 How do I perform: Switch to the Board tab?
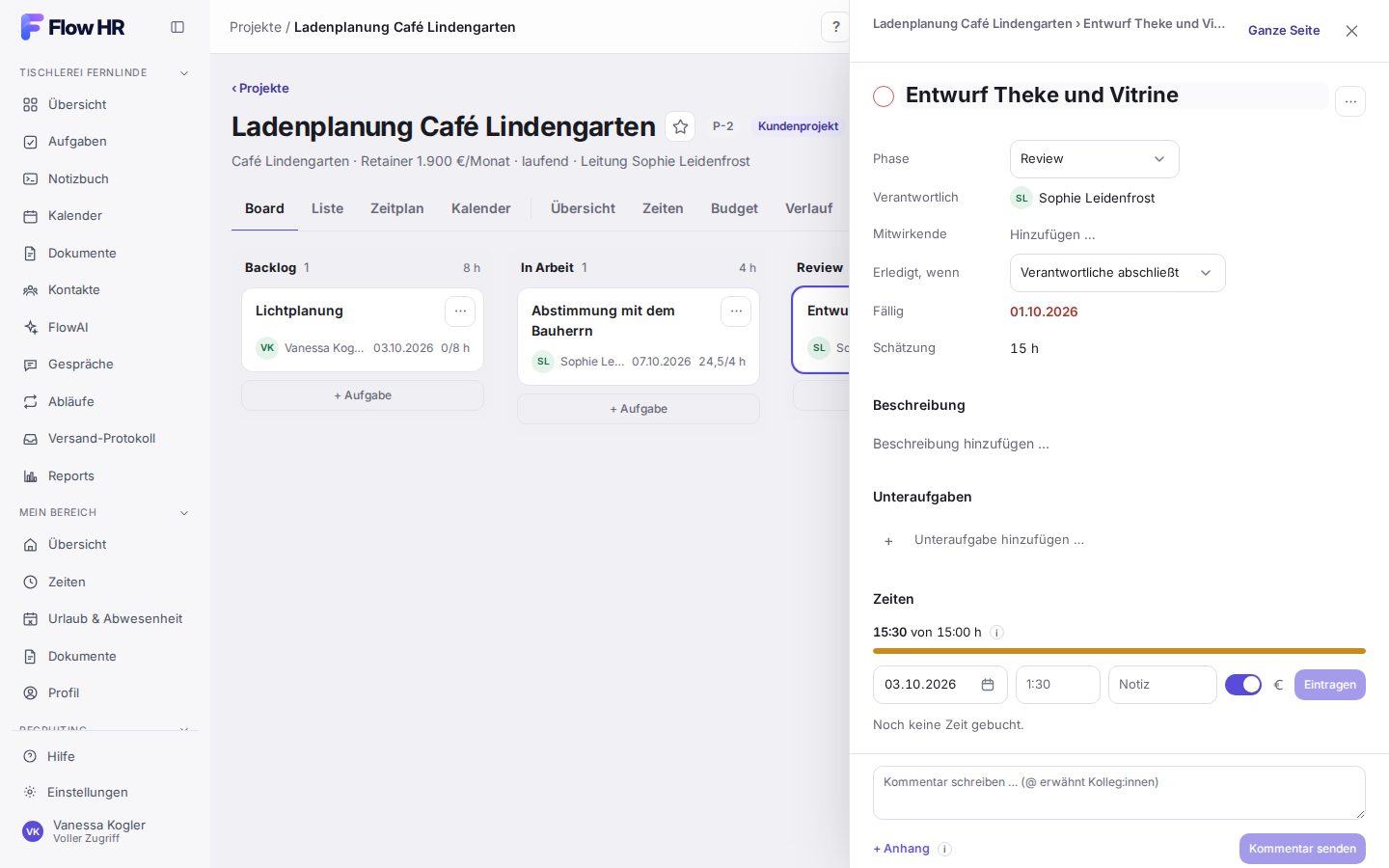tap(264, 208)
